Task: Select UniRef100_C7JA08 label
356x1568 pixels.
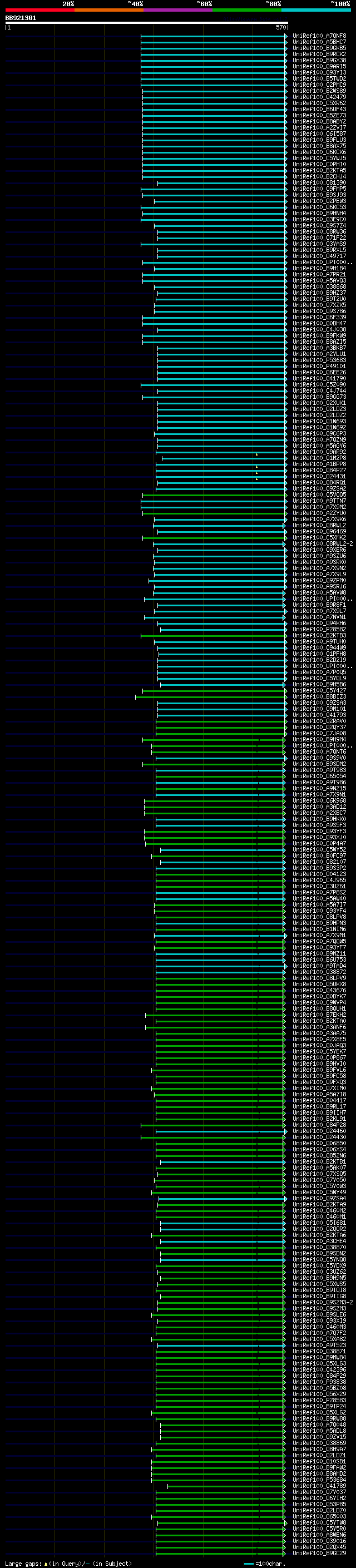Action: [x=319, y=733]
